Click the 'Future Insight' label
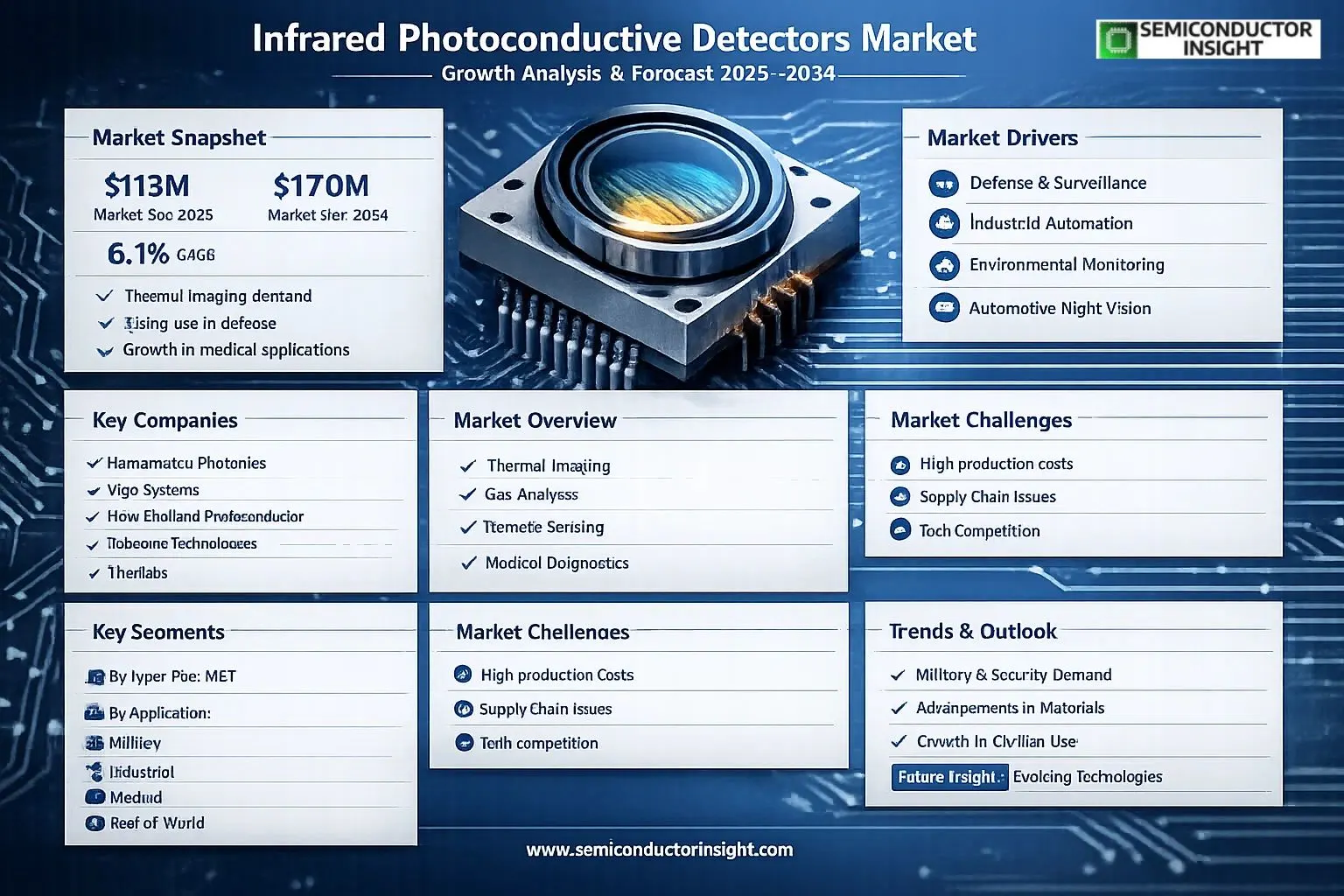Viewport: 1344px width, 896px height. (950, 777)
